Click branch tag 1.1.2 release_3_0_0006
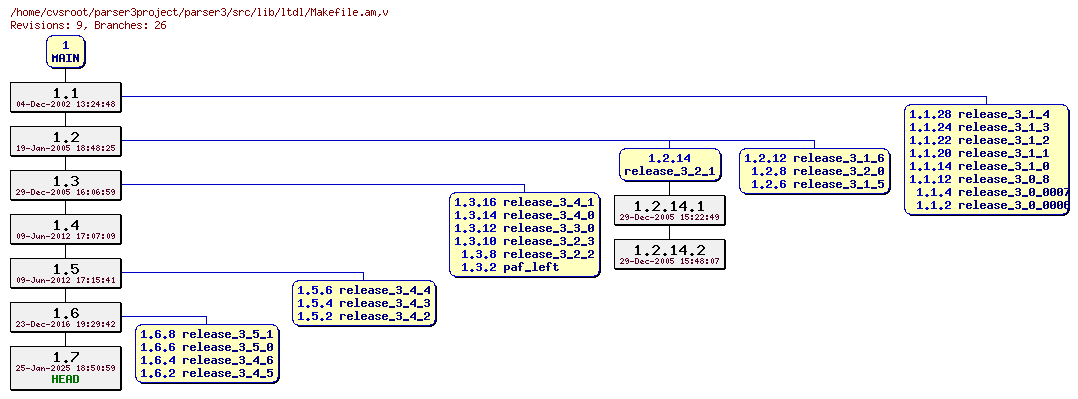 (993, 206)
